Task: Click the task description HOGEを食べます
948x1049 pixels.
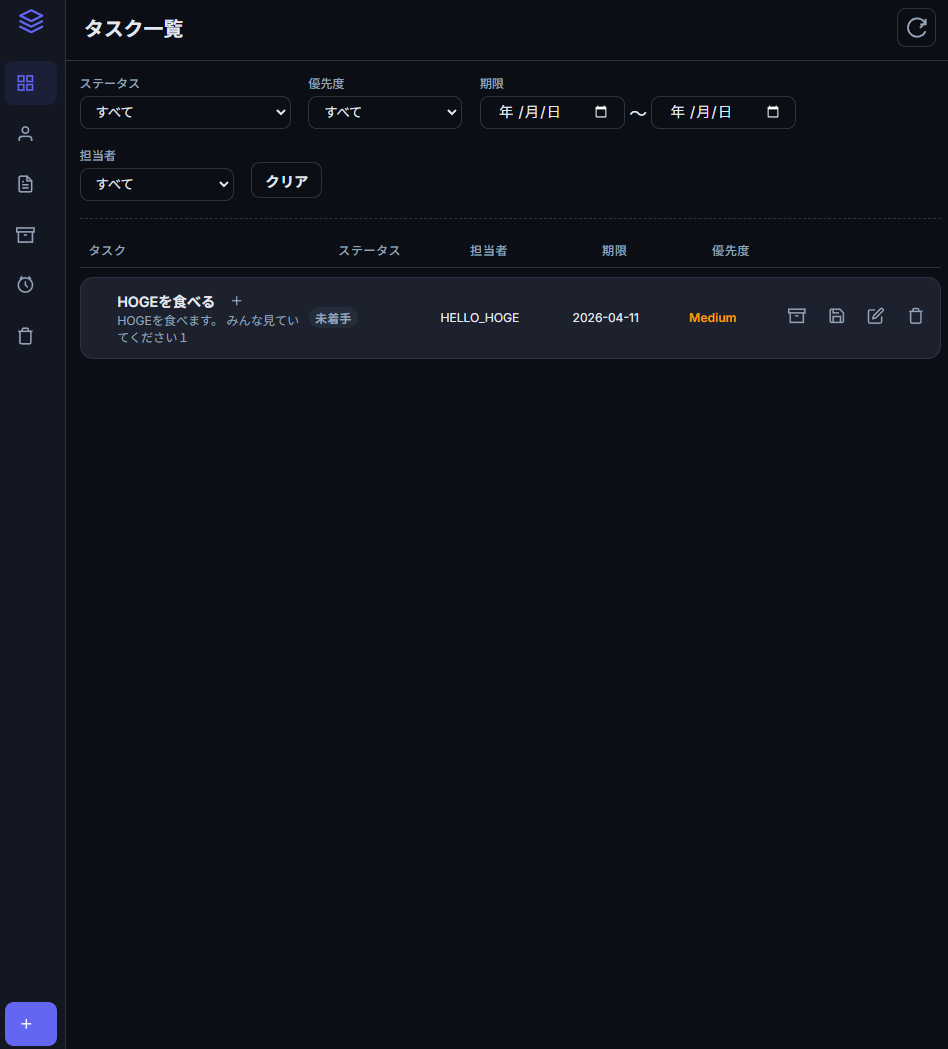Action: [x=208, y=329]
